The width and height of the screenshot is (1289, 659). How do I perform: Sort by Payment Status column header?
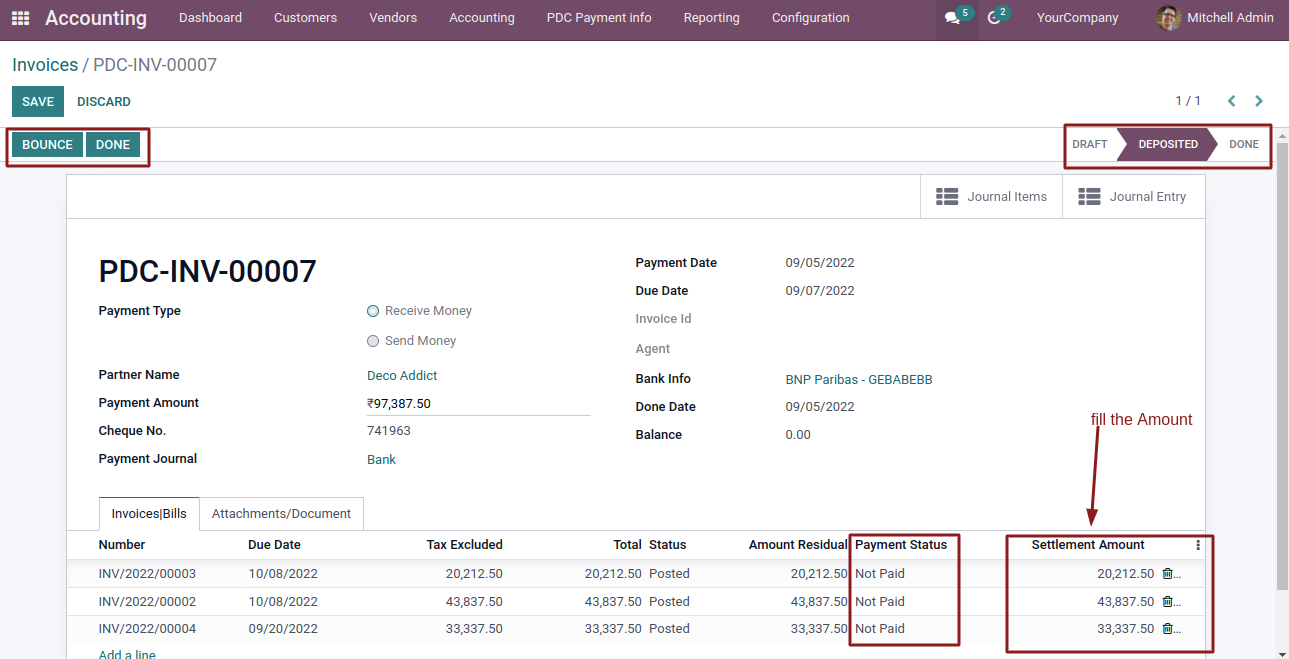pos(901,545)
